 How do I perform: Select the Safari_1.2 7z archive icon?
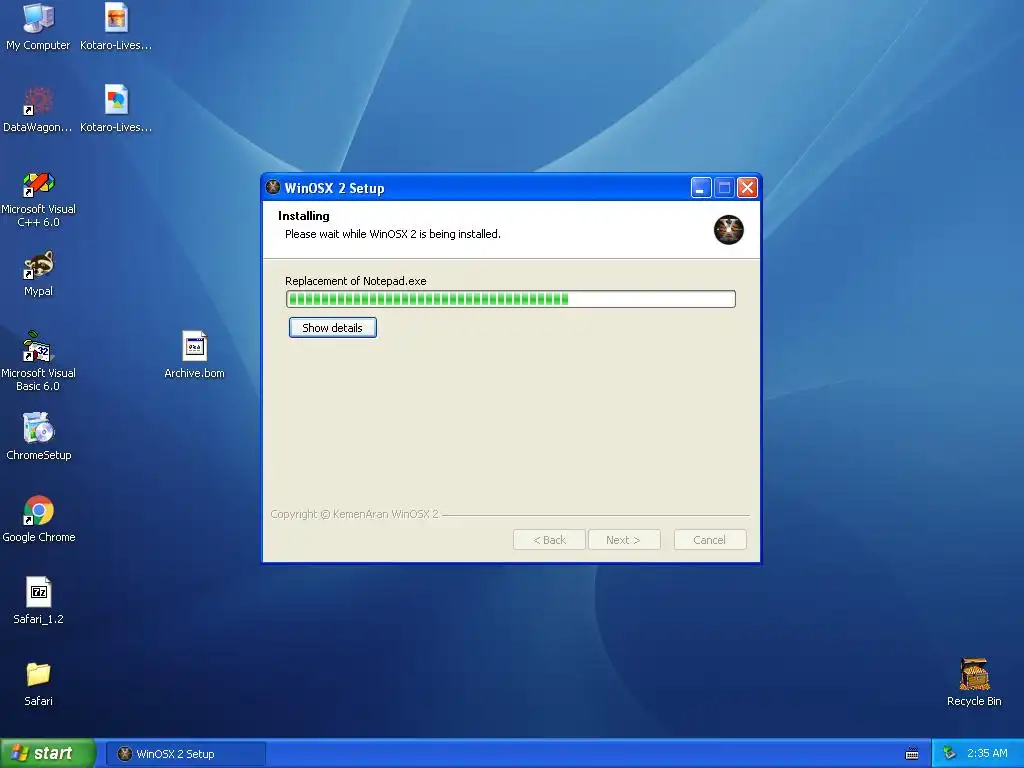click(x=38, y=592)
